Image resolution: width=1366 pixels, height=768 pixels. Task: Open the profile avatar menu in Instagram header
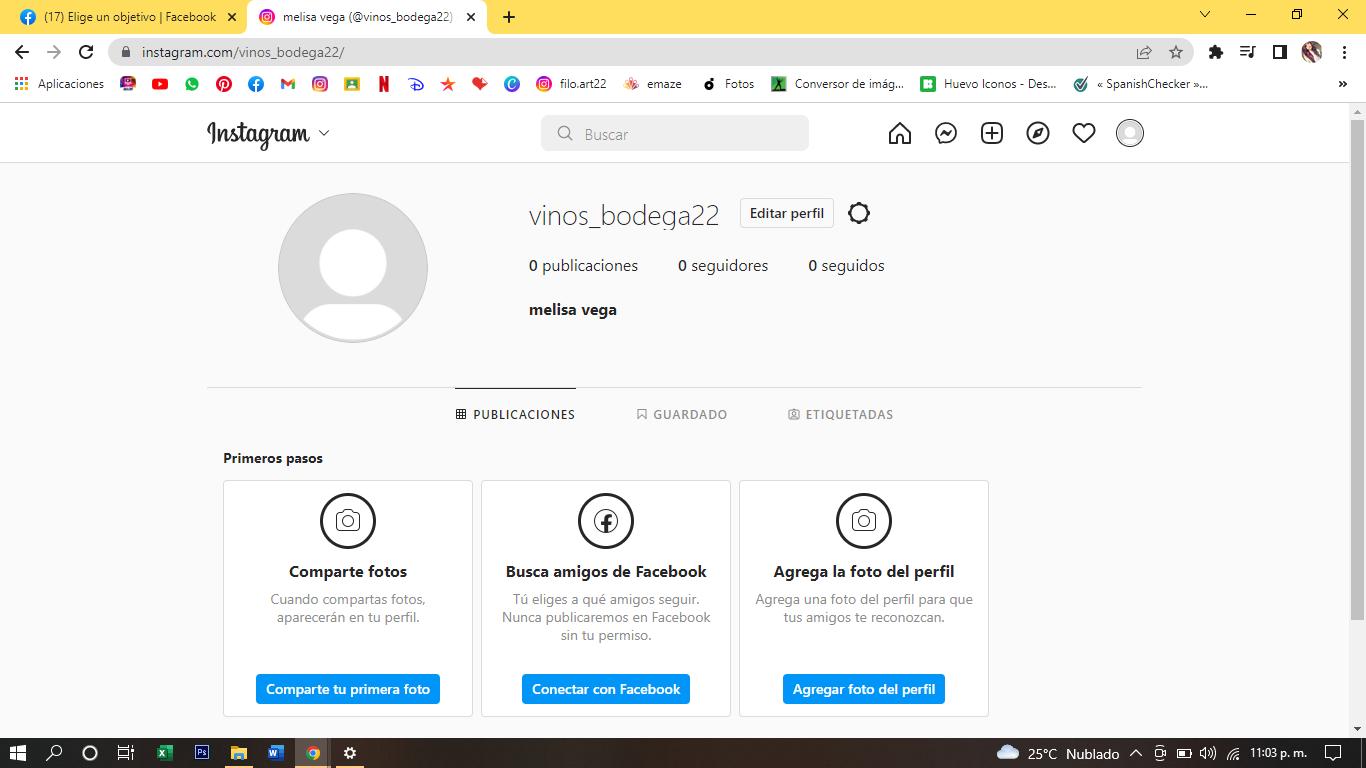coord(1130,133)
